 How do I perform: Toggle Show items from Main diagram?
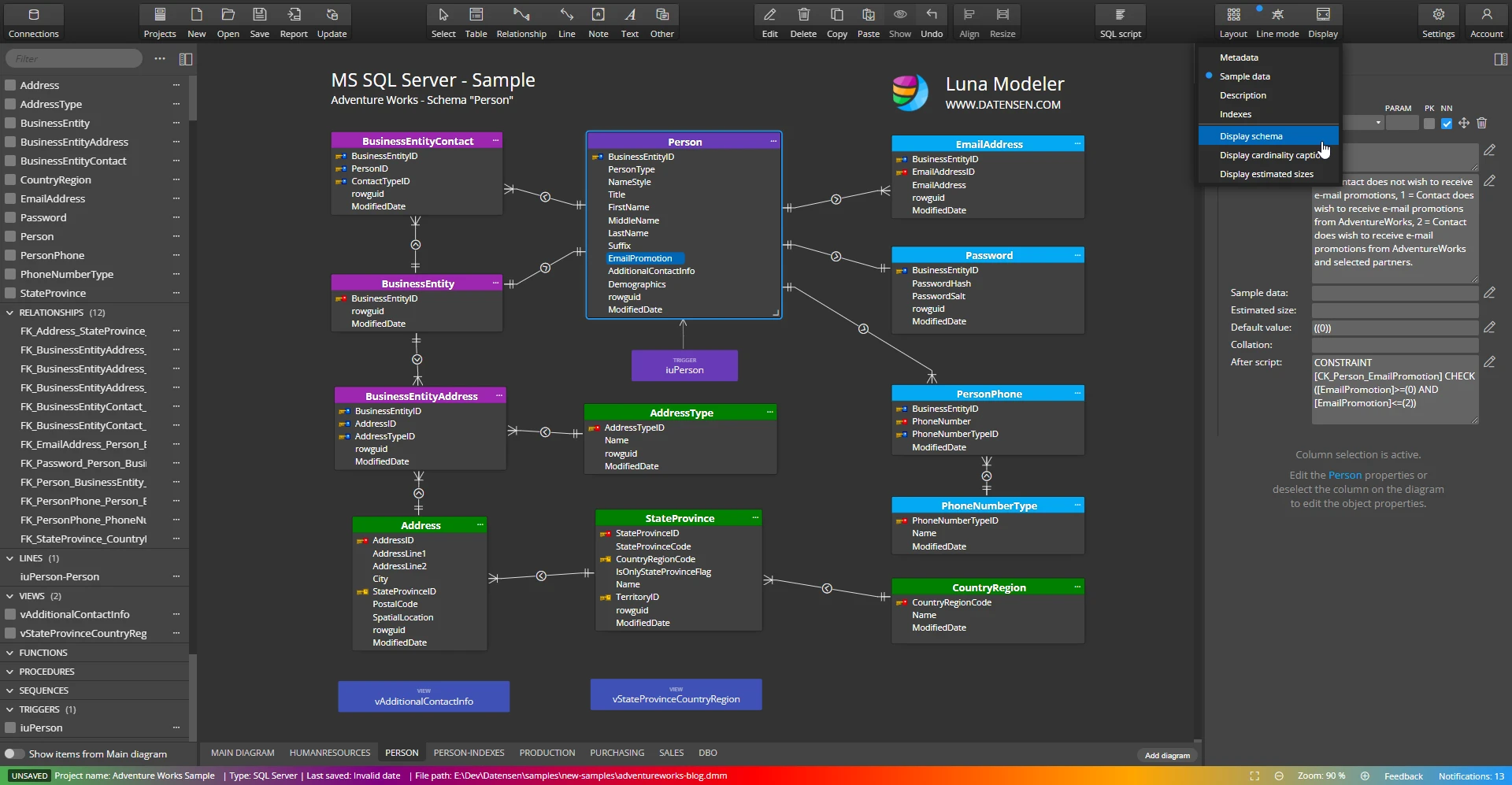click(x=14, y=754)
